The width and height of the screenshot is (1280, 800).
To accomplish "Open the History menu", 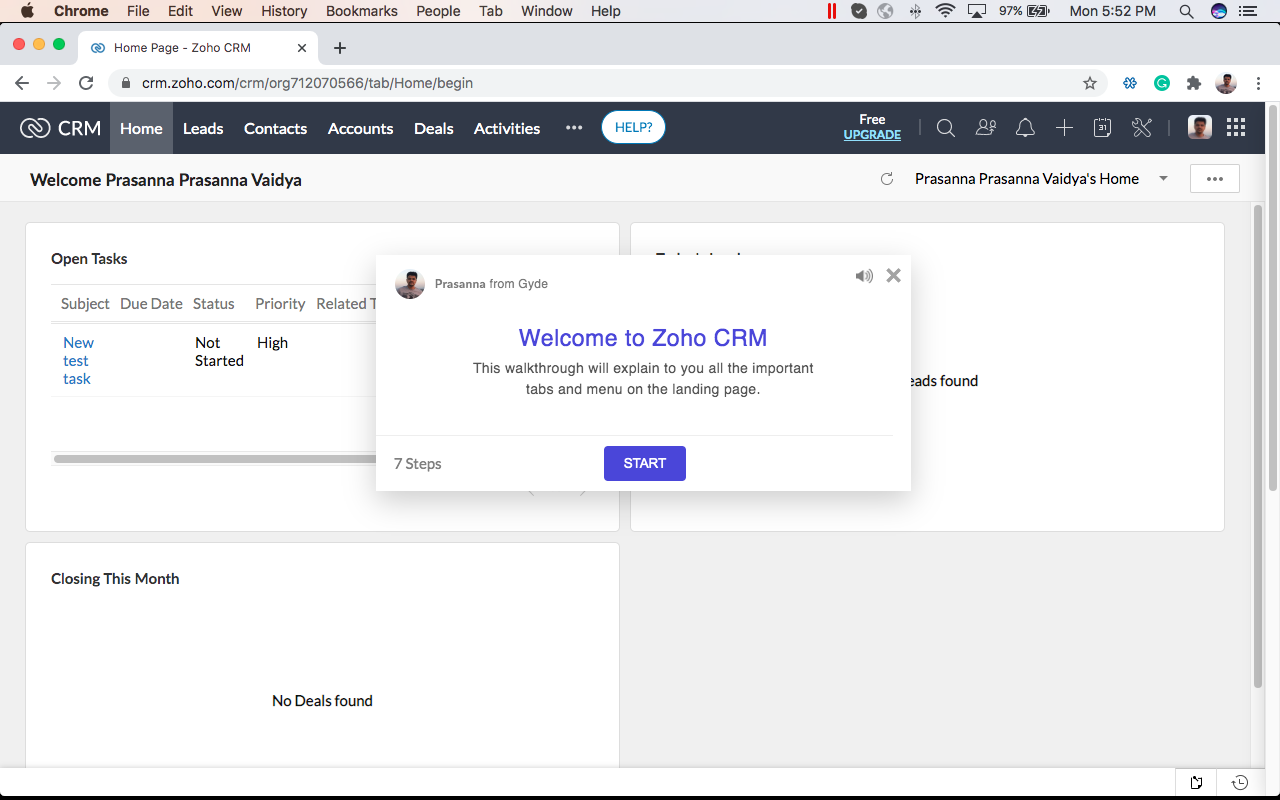I will click(284, 11).
